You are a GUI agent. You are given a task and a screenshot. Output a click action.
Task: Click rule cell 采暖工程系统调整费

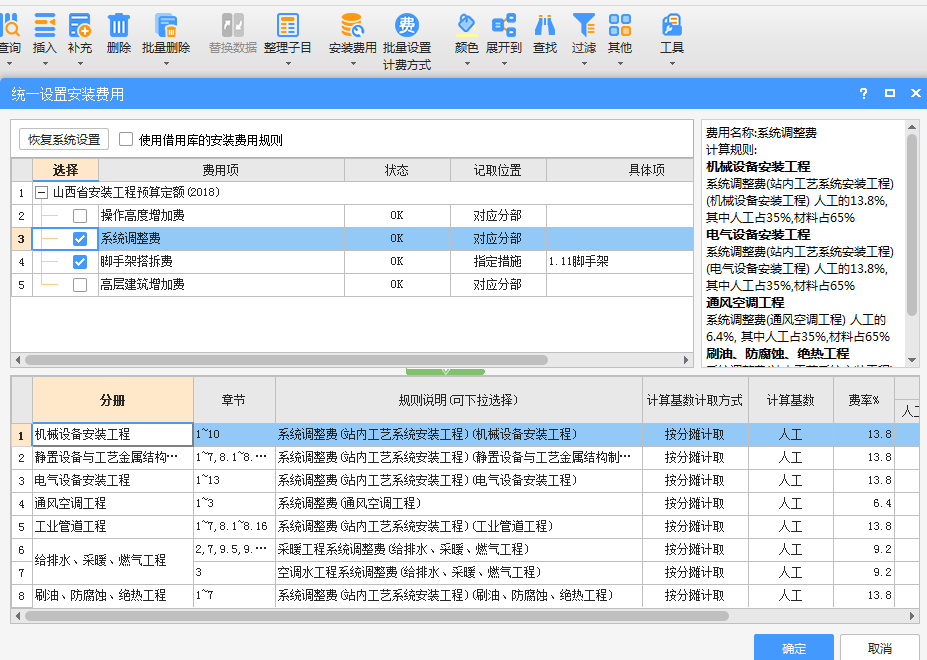tap(459, 550)
